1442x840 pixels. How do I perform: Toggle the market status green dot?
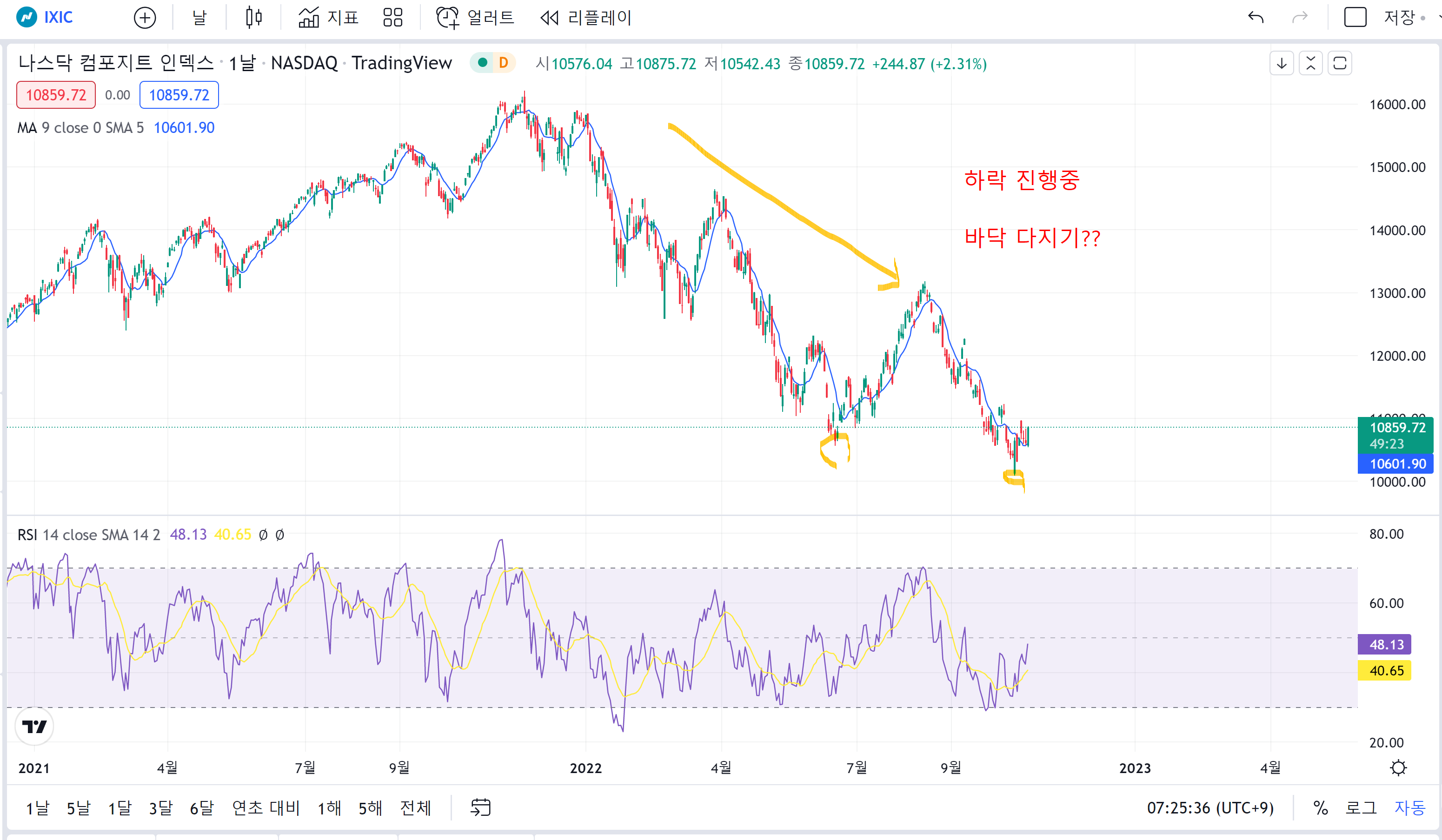482,63
